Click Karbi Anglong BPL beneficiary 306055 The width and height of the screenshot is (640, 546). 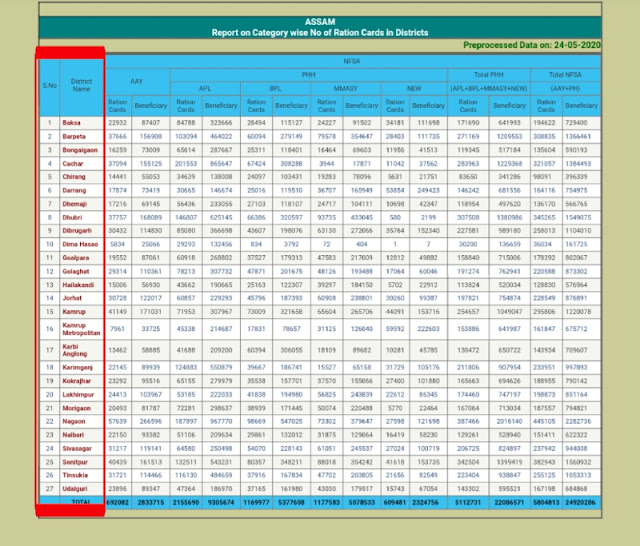point(291,350)
